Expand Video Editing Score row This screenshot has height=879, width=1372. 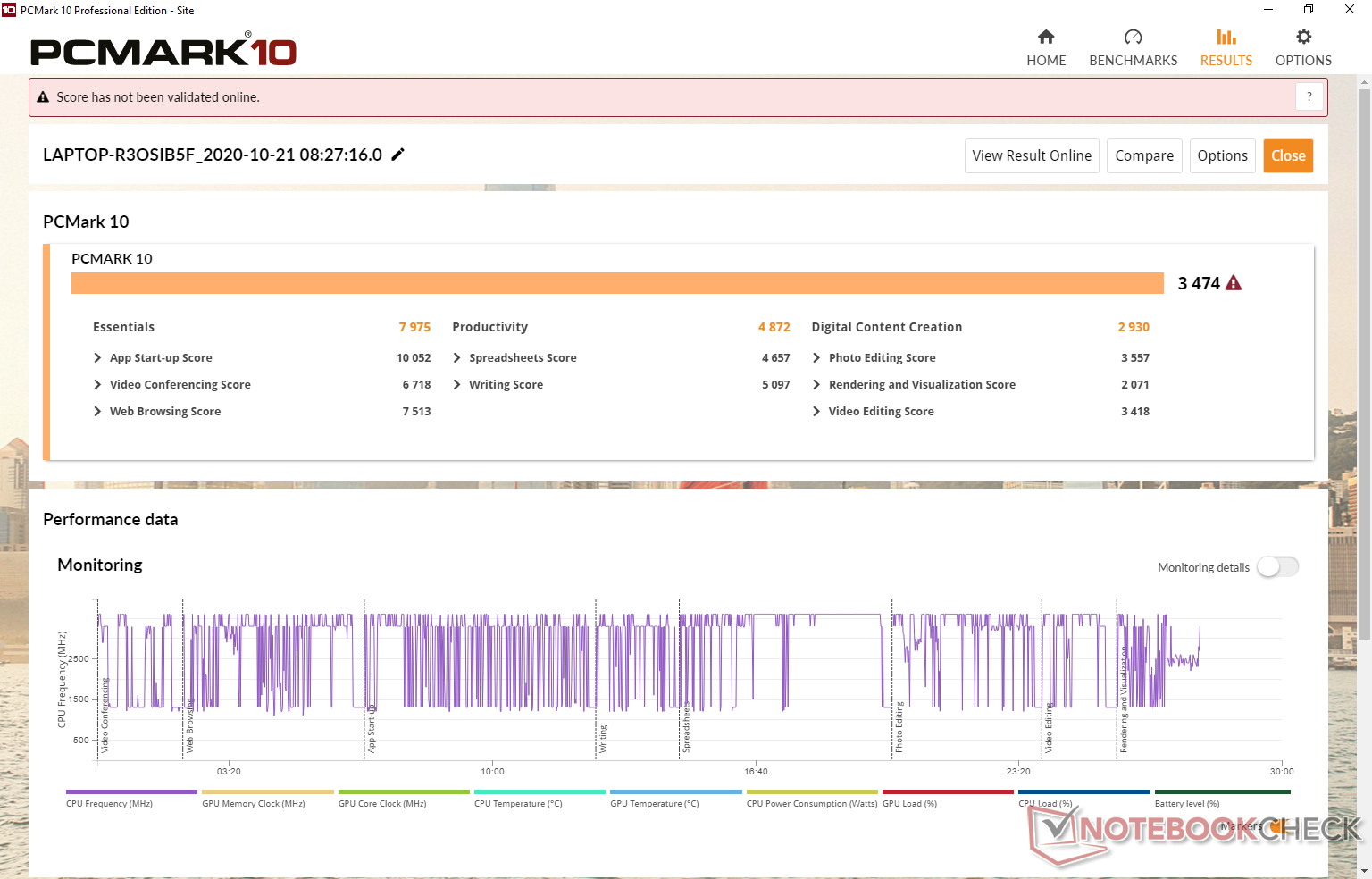click(816, 412)
